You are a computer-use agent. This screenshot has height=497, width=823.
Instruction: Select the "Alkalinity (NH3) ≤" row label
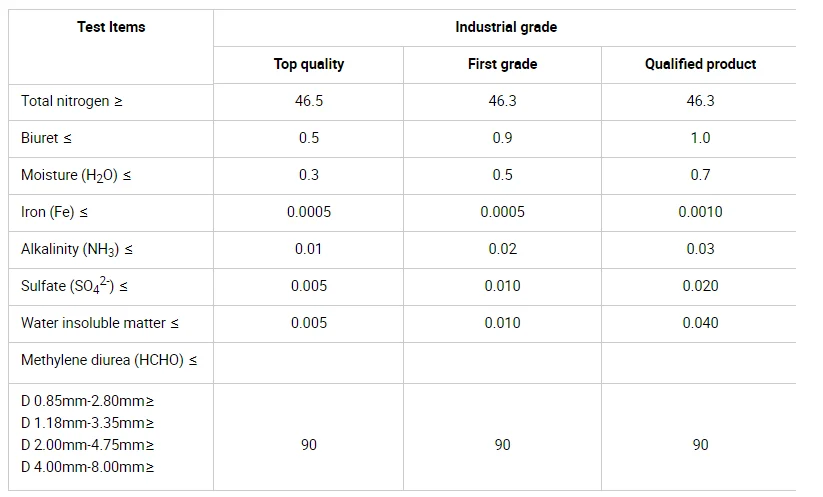(x=77, y=249)
